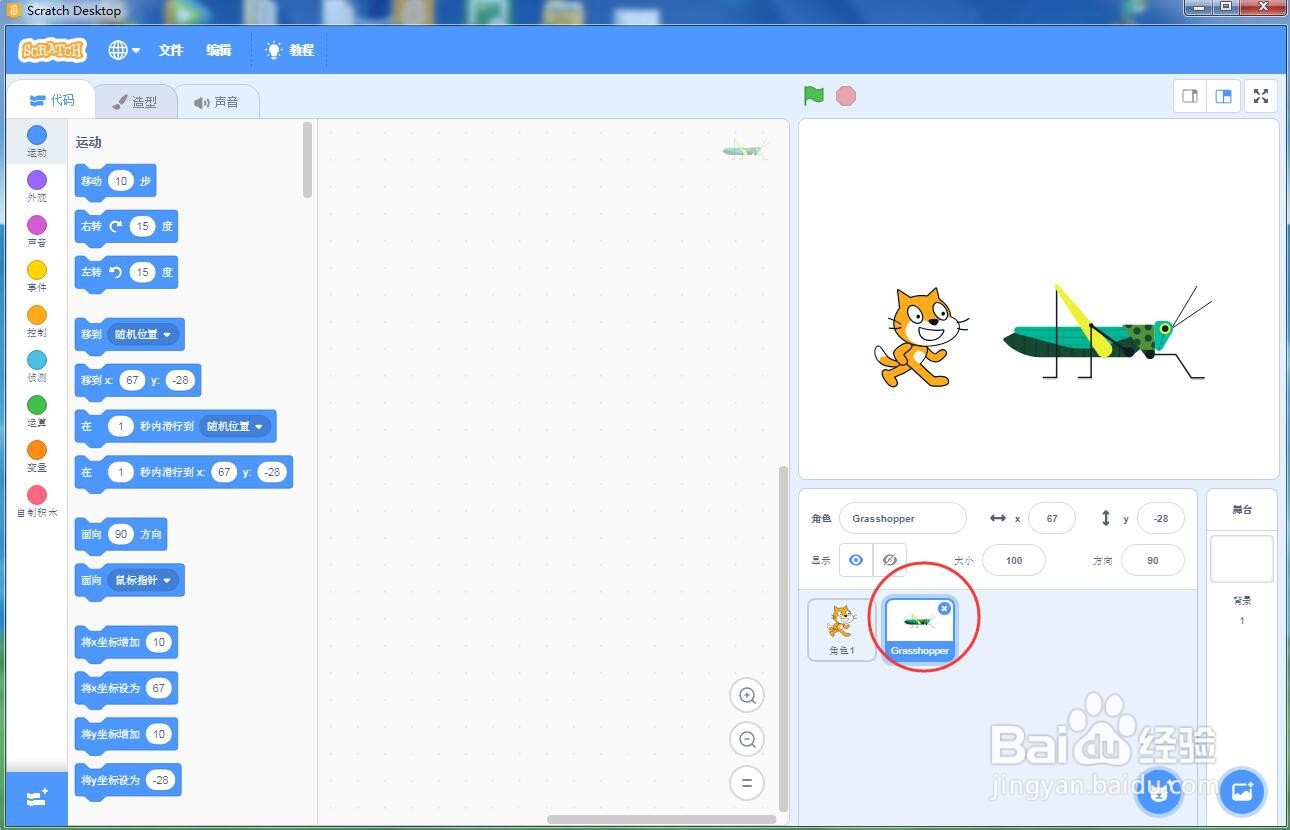Switch to the 代码 tab
The image size is (1290, 830).
(x=52, y=101)
